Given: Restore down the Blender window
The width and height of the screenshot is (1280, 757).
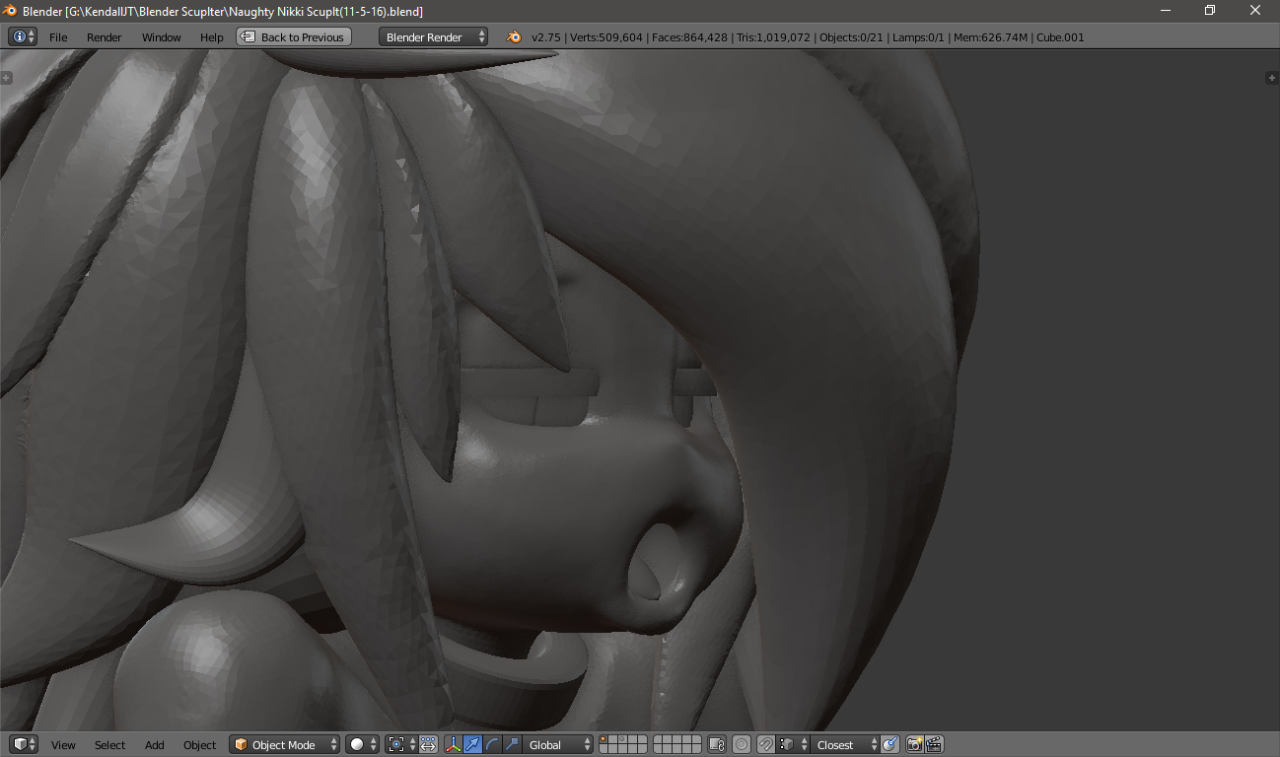Looking at the screenshot, I should click(x=1210, y=10).
